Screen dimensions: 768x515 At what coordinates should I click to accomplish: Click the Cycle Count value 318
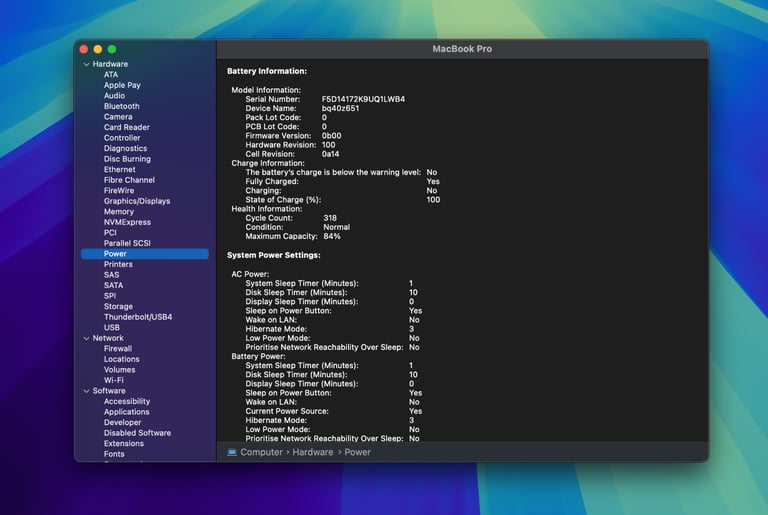[330, 218]
